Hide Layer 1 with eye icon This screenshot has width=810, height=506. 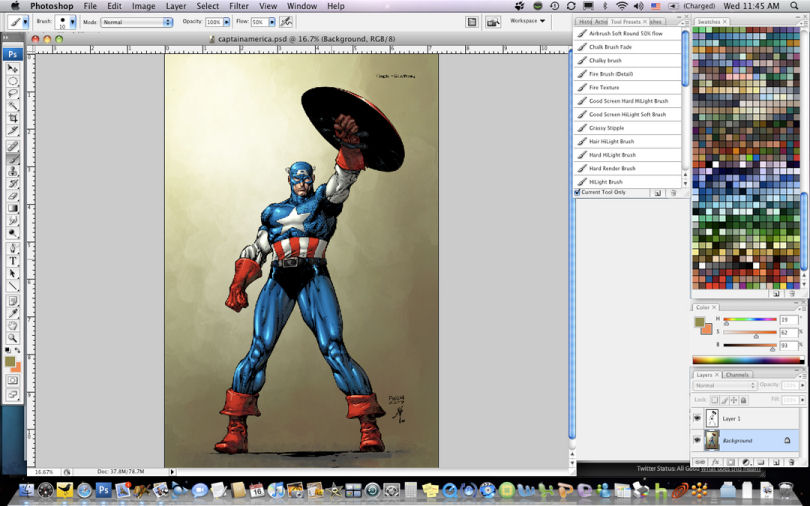(697, 418)
